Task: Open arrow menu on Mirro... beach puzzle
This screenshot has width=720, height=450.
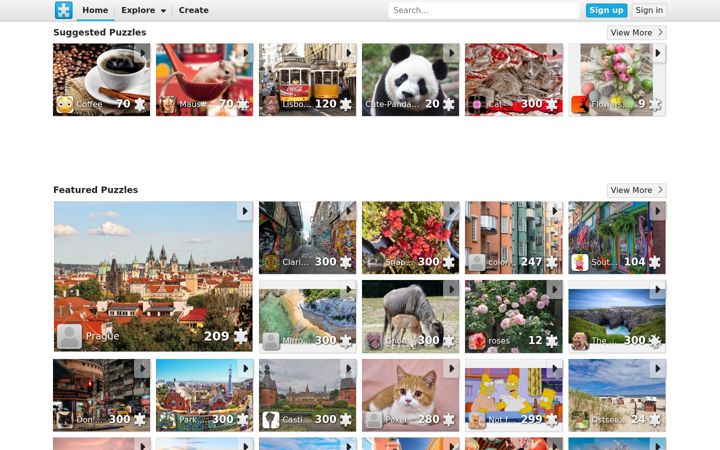Action: point(349,289)
